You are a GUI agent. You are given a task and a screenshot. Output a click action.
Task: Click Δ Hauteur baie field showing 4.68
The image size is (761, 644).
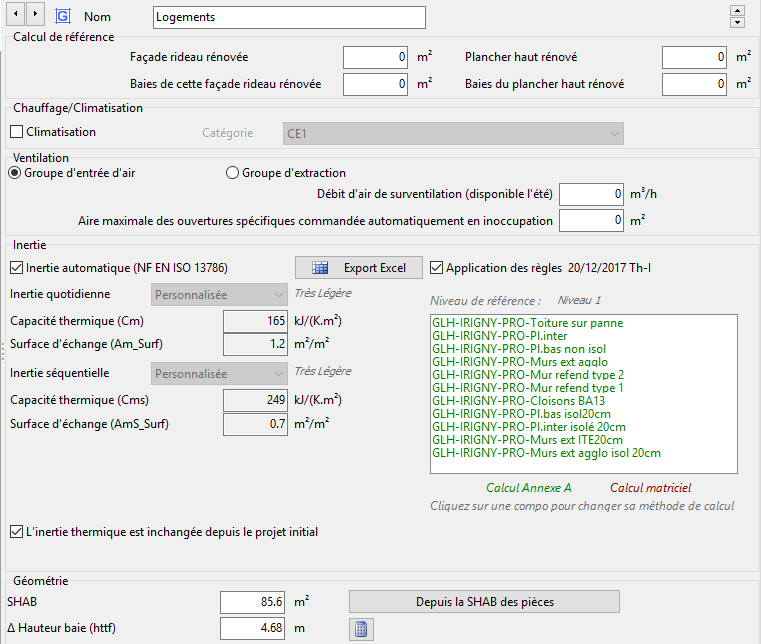click(x=252, y=628)
